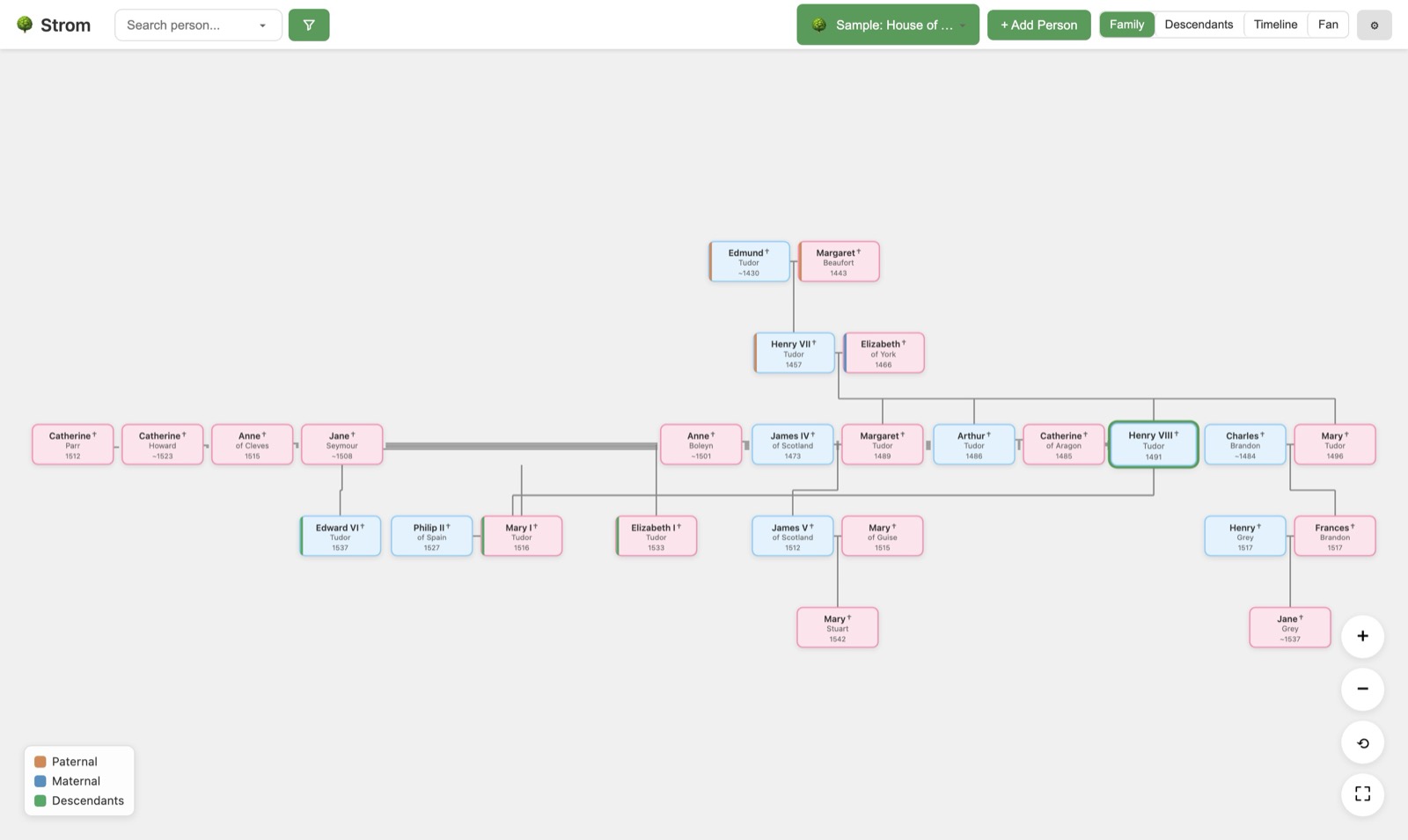Open the Sample: House of... tree selector
Screen dimensions: 1408x840
click(x=888, y=25)
